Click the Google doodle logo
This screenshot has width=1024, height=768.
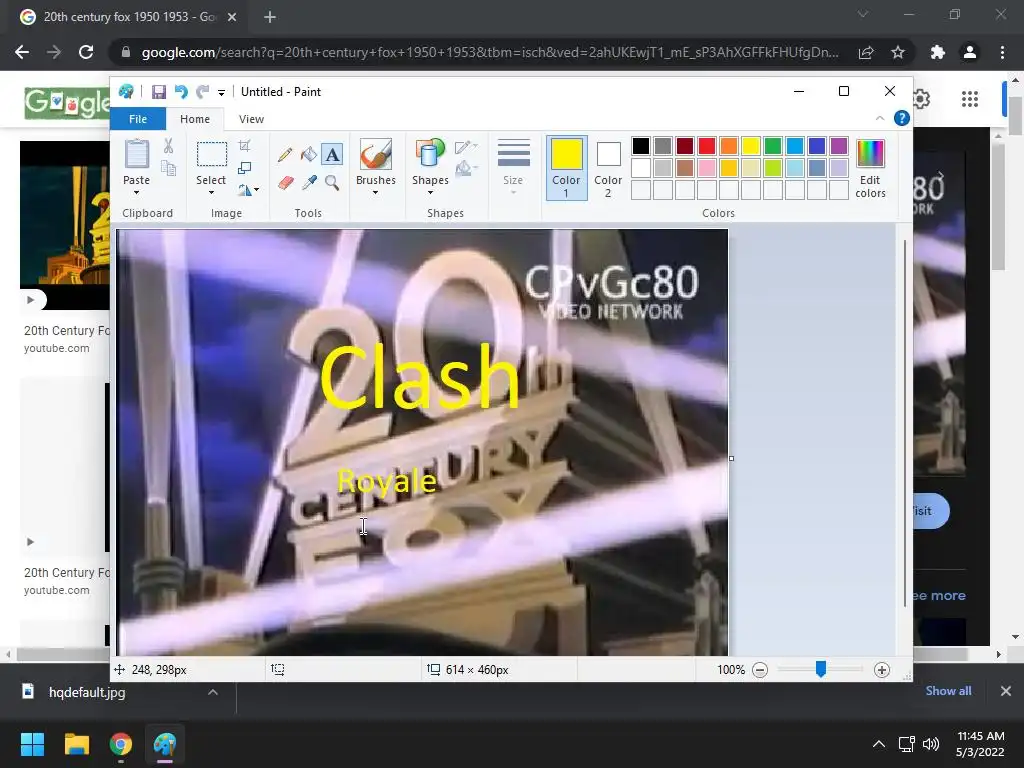(x=67, y=103)
